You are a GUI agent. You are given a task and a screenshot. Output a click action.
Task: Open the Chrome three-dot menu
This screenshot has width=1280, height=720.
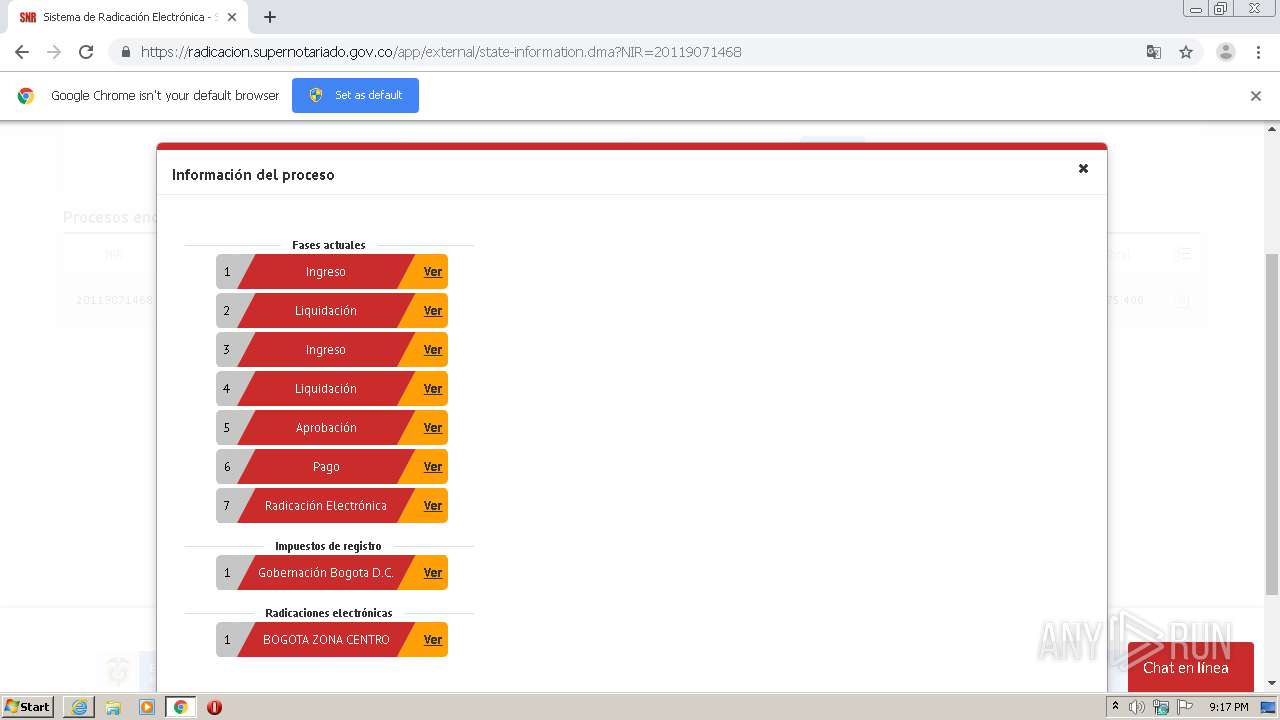pyautogui.click(x=1259, y=52)
